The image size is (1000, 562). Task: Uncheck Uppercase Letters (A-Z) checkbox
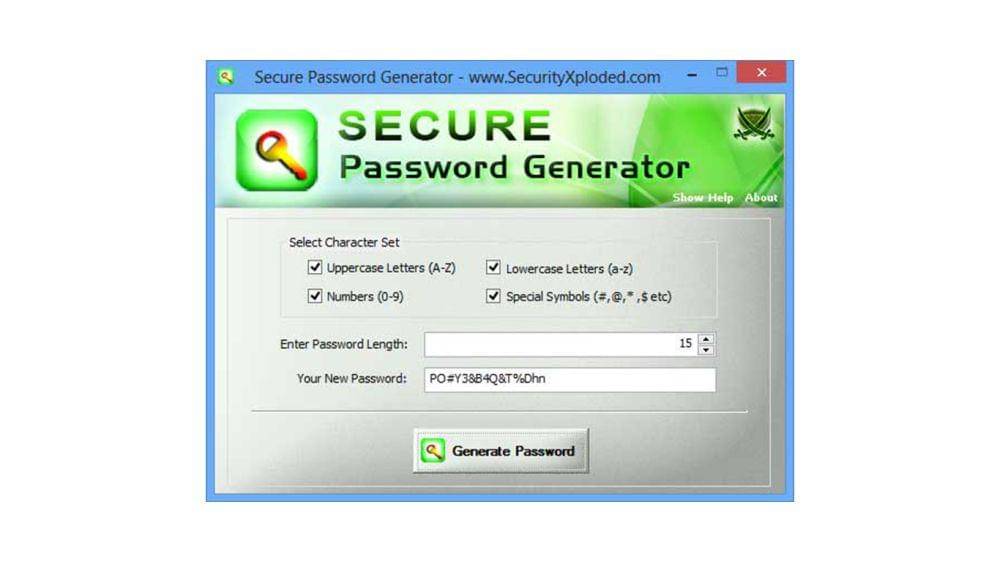314,267
